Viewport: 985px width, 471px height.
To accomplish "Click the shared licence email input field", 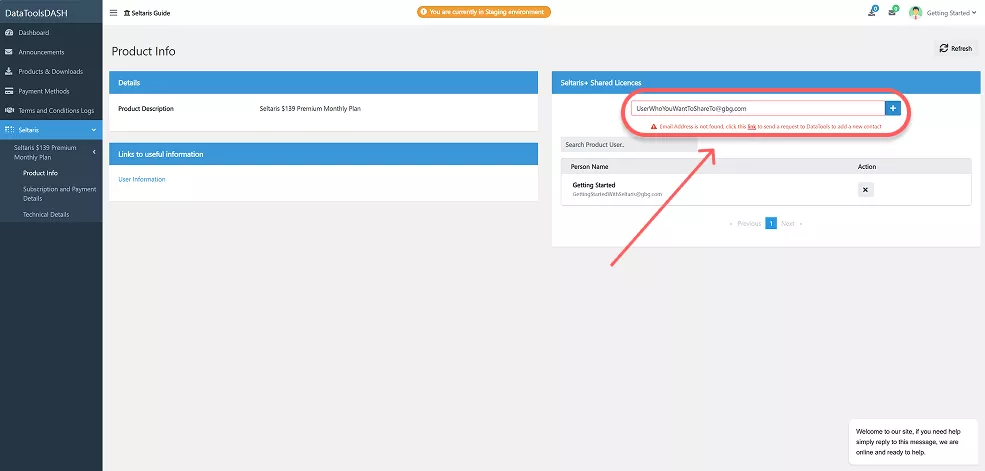I will pyautogui.click(x=758, y=109).
